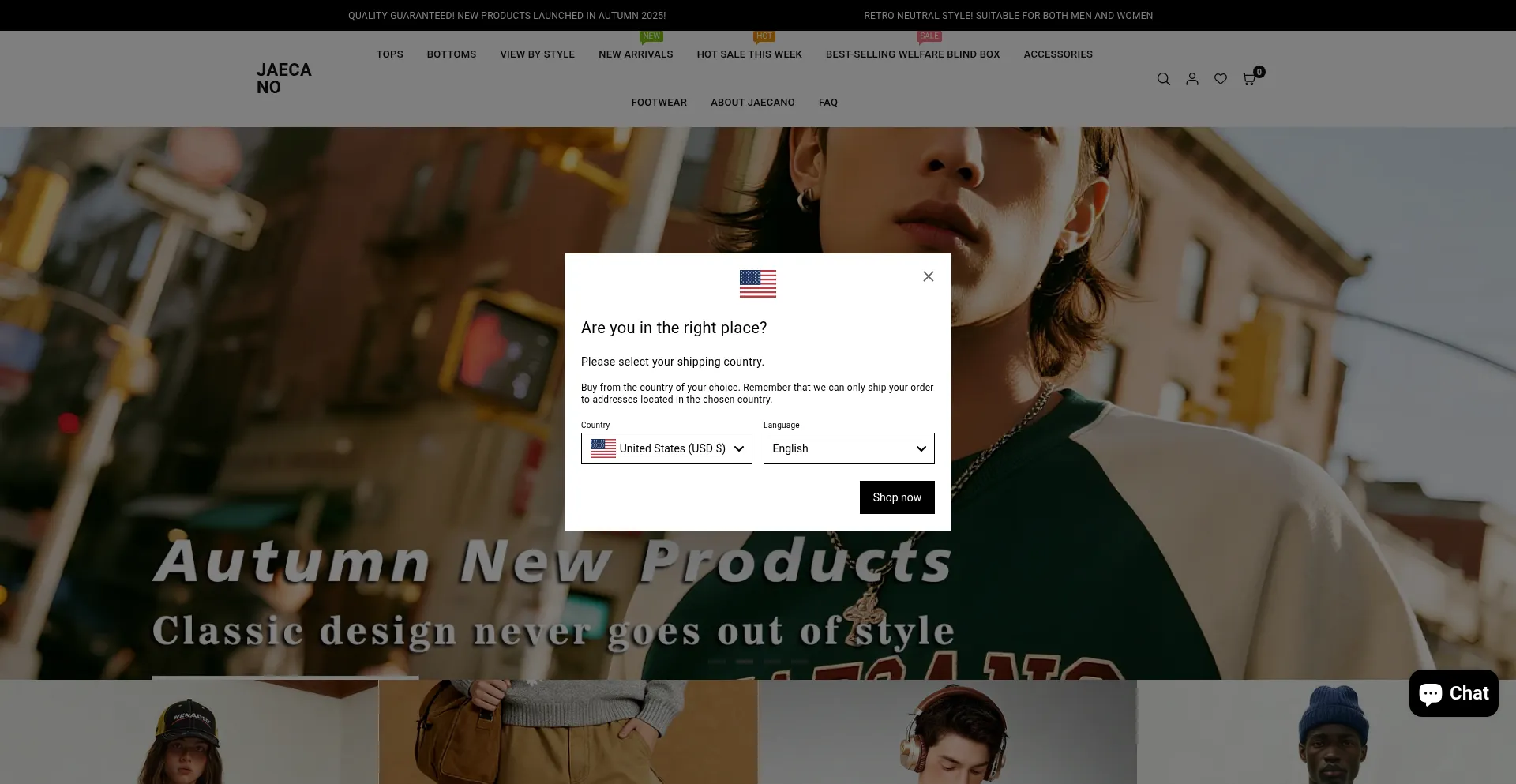1516x784 pixels.
Task: Open the Footwear menu item
Action: tap(659, 103)
